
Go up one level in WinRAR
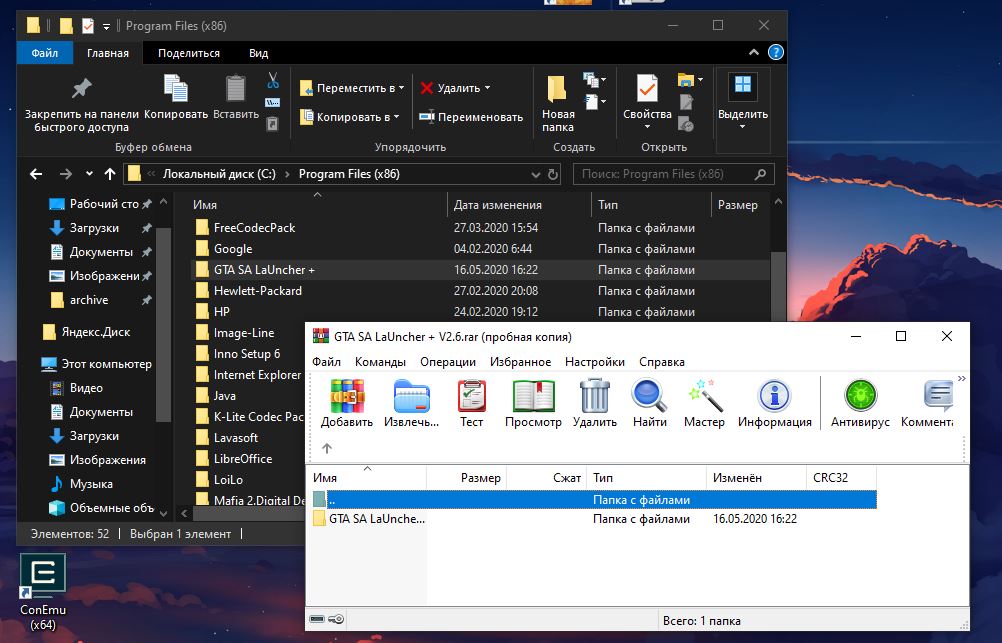pos(327,448)
